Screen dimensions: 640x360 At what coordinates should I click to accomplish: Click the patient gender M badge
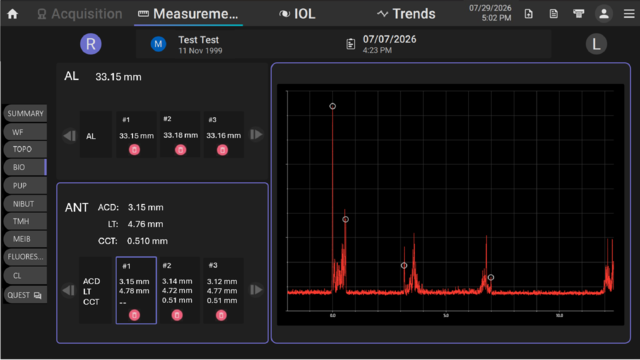tap(158, 44)
